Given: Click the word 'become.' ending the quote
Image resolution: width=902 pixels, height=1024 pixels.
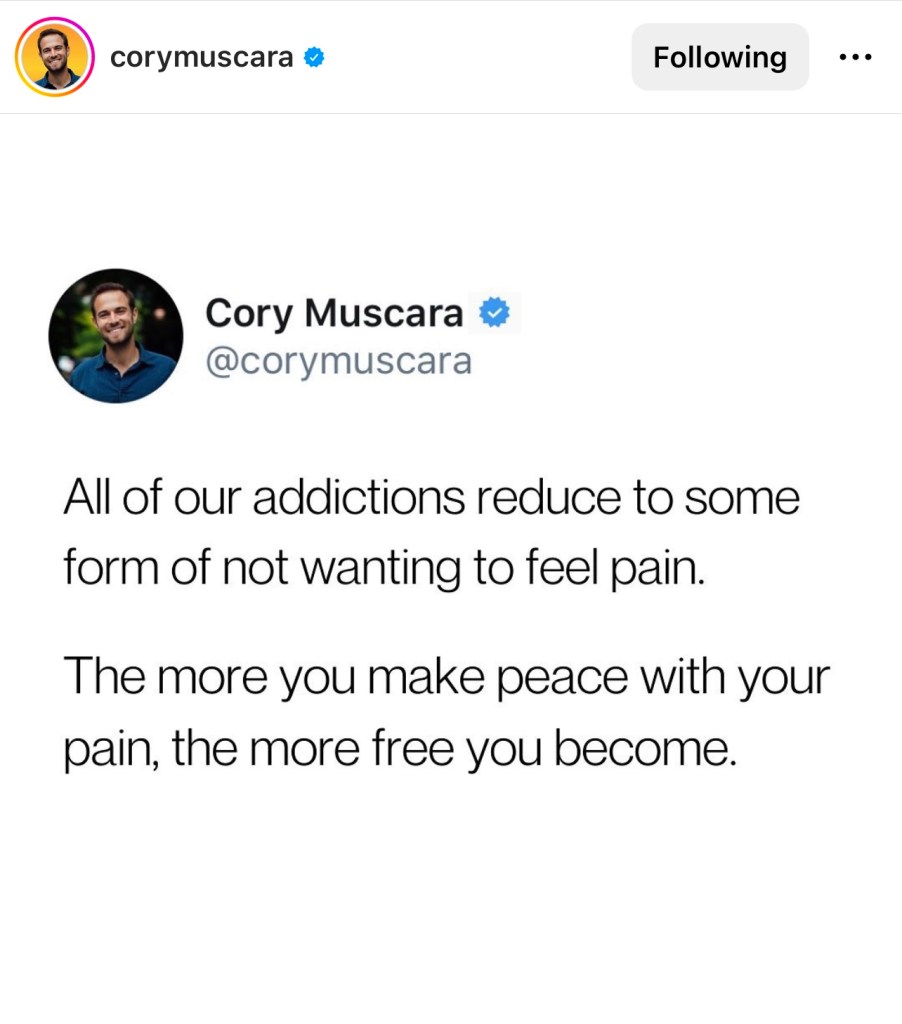Looking at the screenshot, I should [x=645, y=748].
